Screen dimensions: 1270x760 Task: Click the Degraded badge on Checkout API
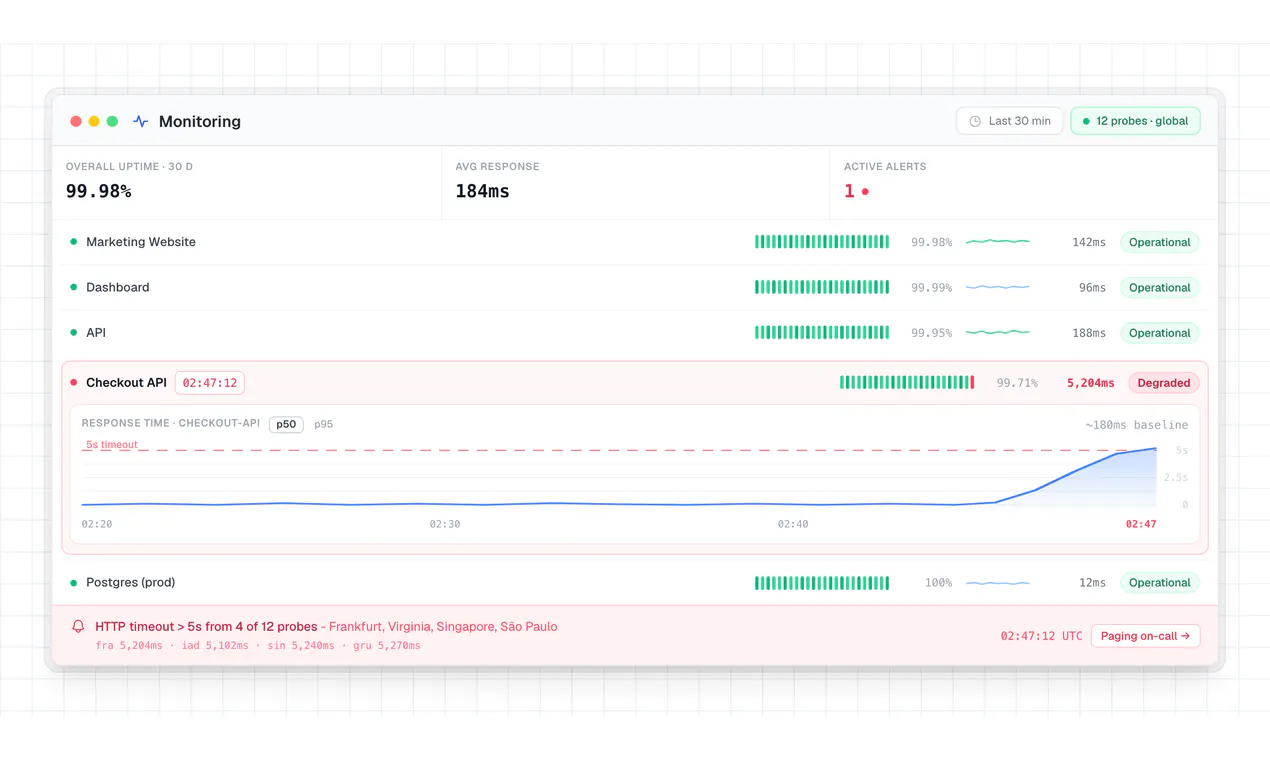click(1164, 383)
